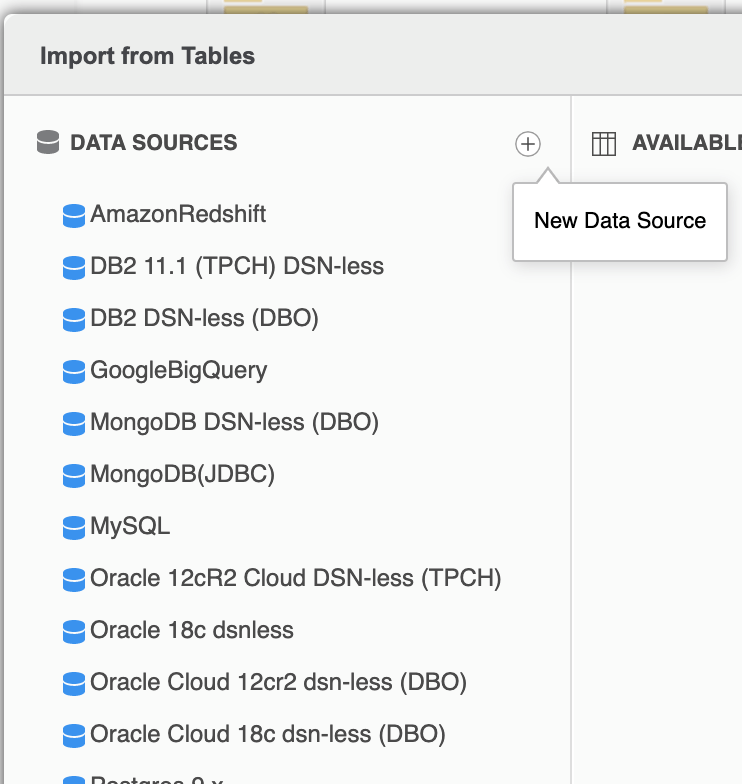
Task: Choose the Oracle 18c dsnless source
Action: [192, 630]
